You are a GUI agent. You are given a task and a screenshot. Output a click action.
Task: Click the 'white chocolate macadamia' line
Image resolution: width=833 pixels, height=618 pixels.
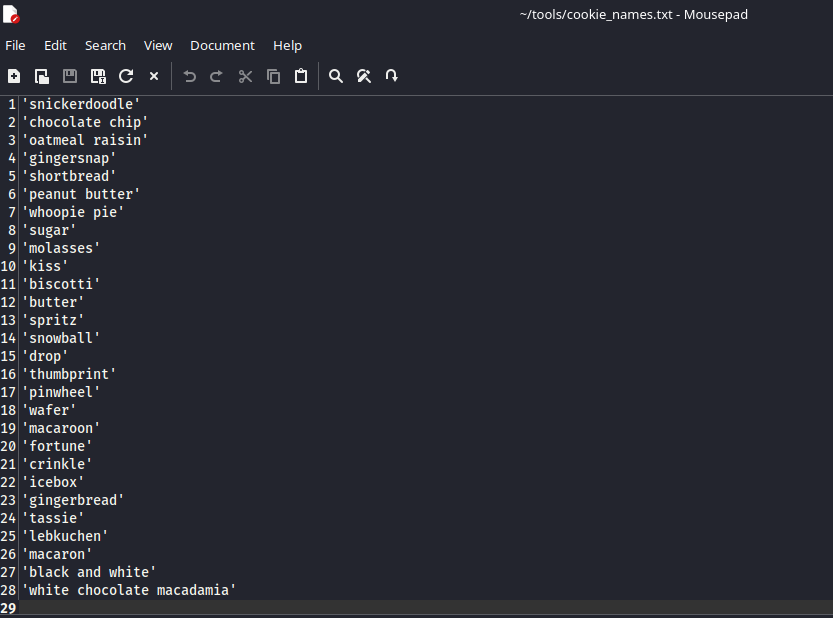pyautogui.click(x=129, y=590)
